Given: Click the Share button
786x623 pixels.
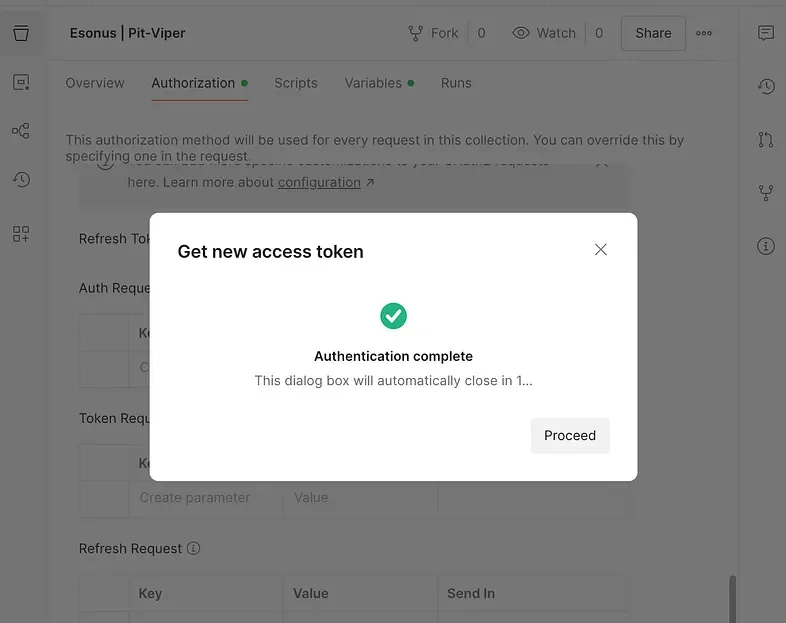Looking at the screenshot, I should [x=653, y=33].
